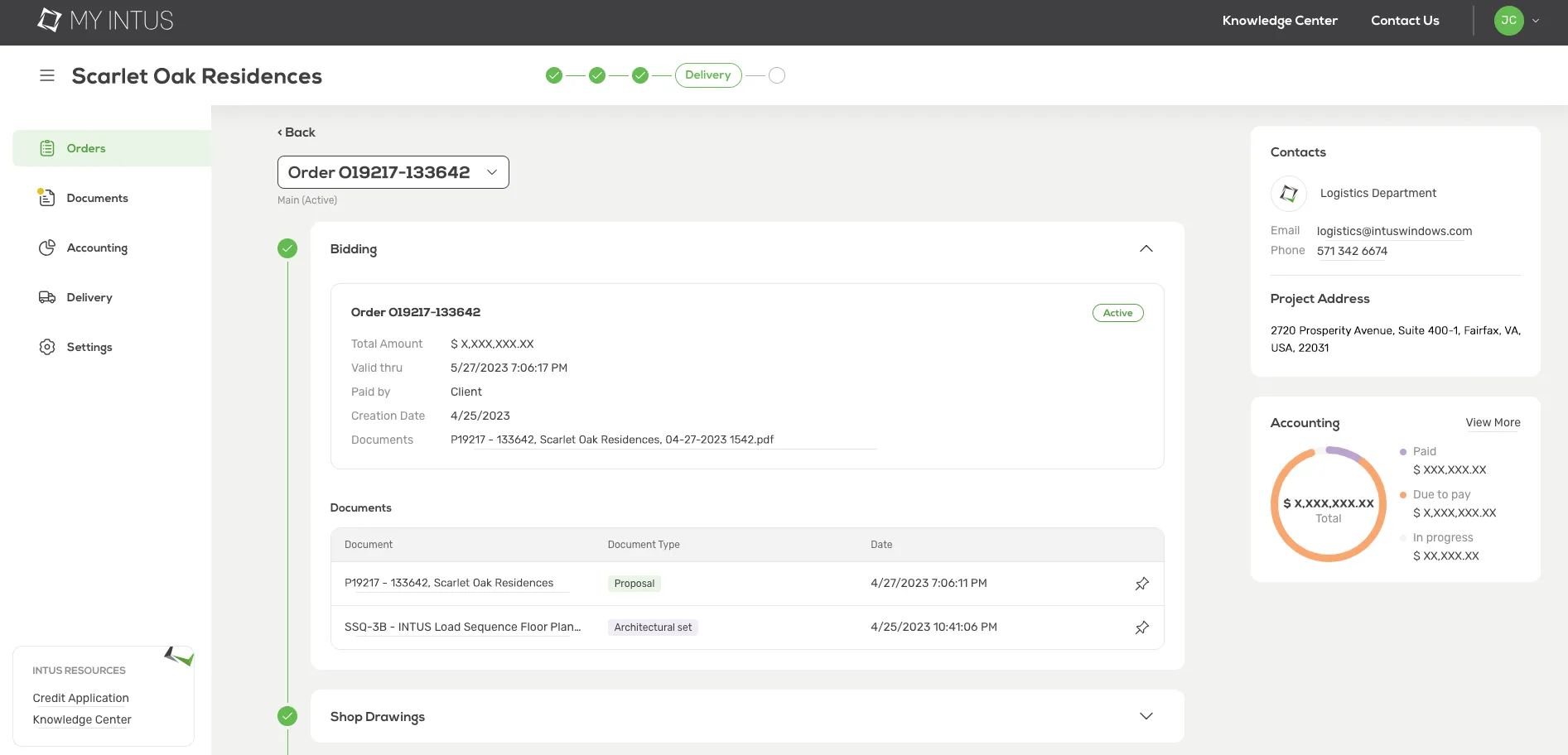Expand the Shop Drawings section
Screen dimensions: 1568x755
[1146, 715]
